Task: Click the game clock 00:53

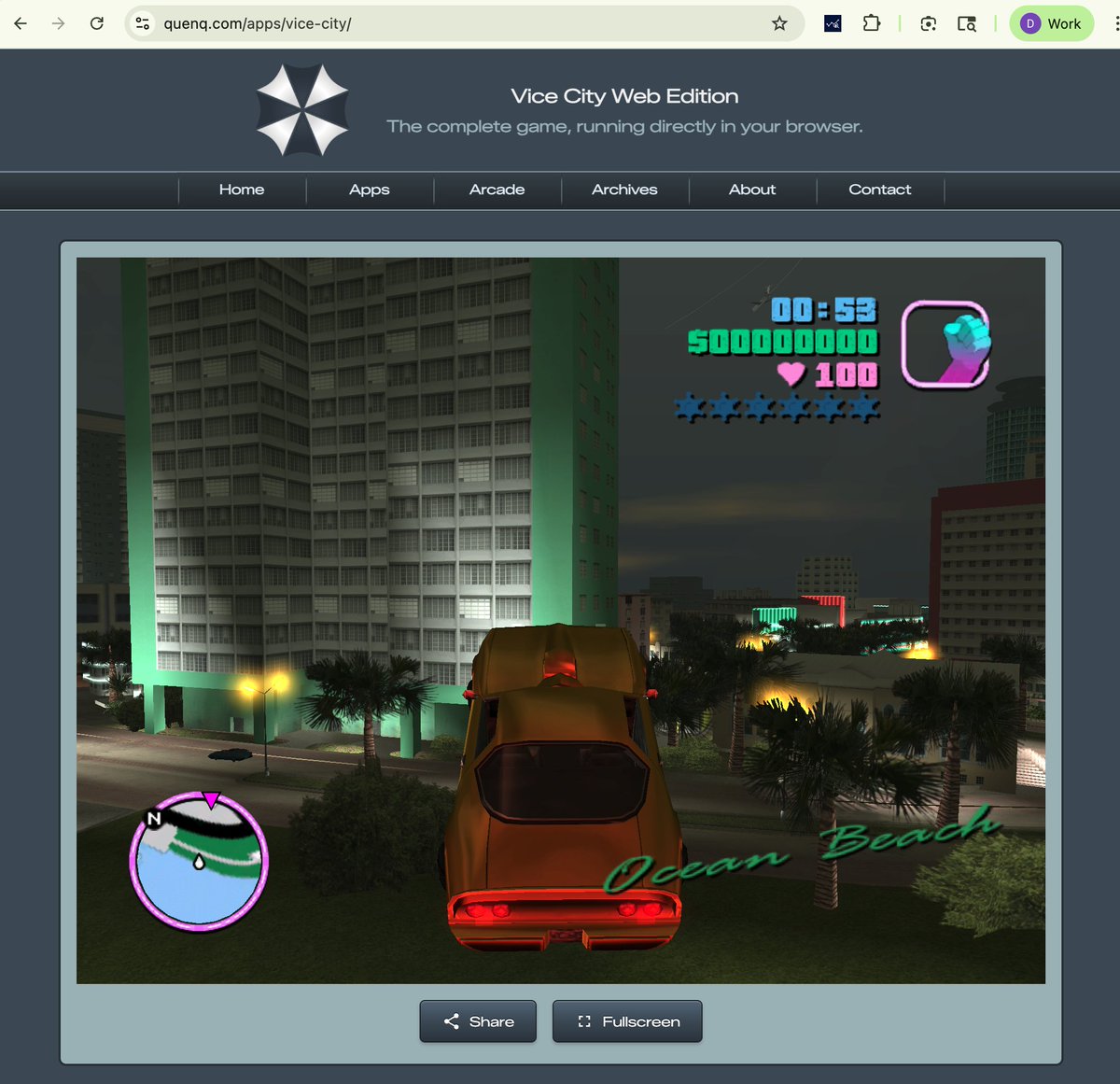Action: pos(824,310)
